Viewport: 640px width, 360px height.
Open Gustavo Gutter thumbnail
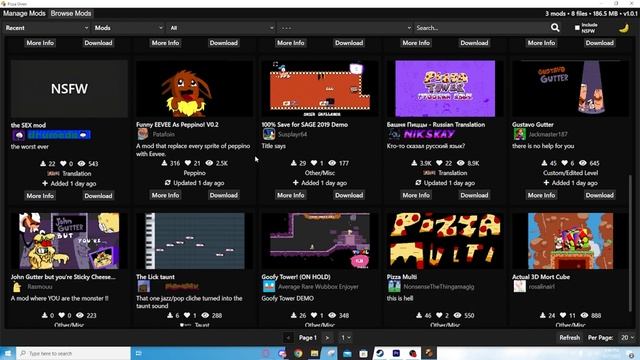[x=570, y=89]
